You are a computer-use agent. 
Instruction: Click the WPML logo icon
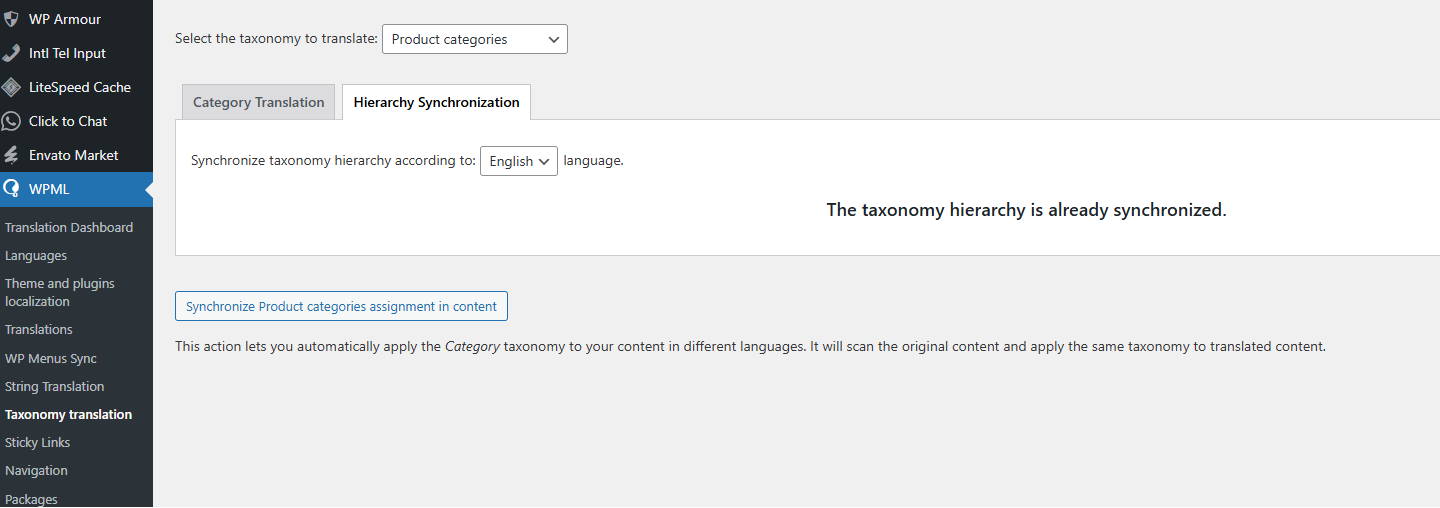[x=12, y=189]
